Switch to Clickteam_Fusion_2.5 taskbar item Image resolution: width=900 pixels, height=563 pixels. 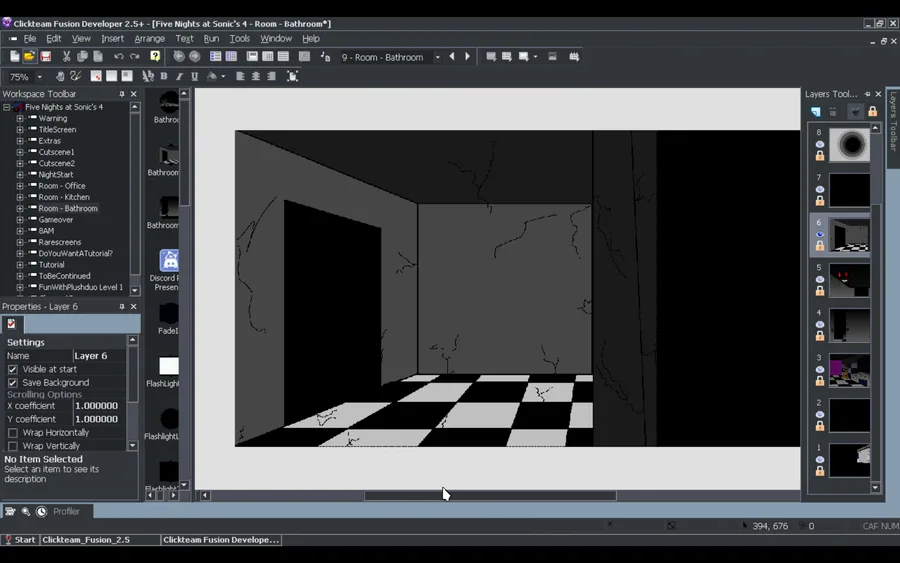(100, 539)
